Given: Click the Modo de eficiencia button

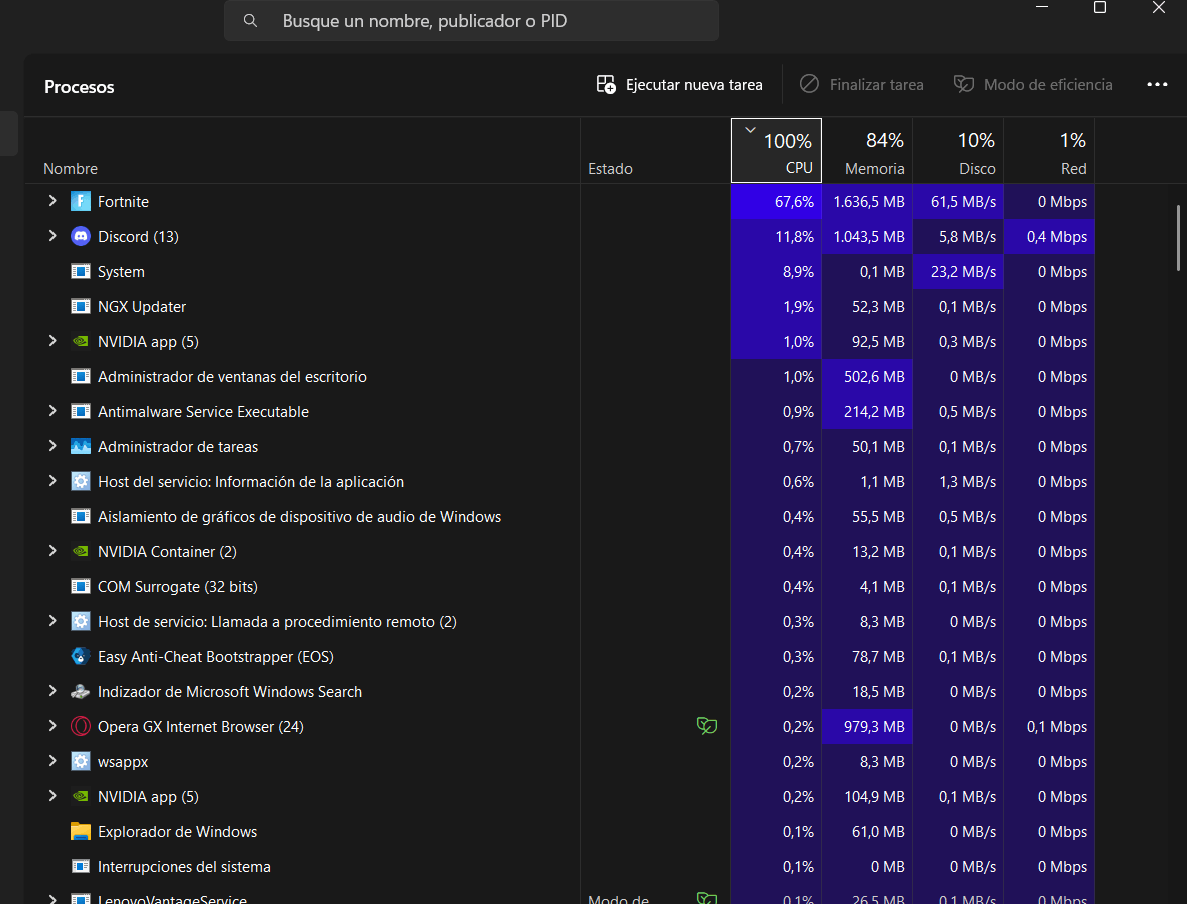Looking at the screenshot, I should coord(1033,85).
